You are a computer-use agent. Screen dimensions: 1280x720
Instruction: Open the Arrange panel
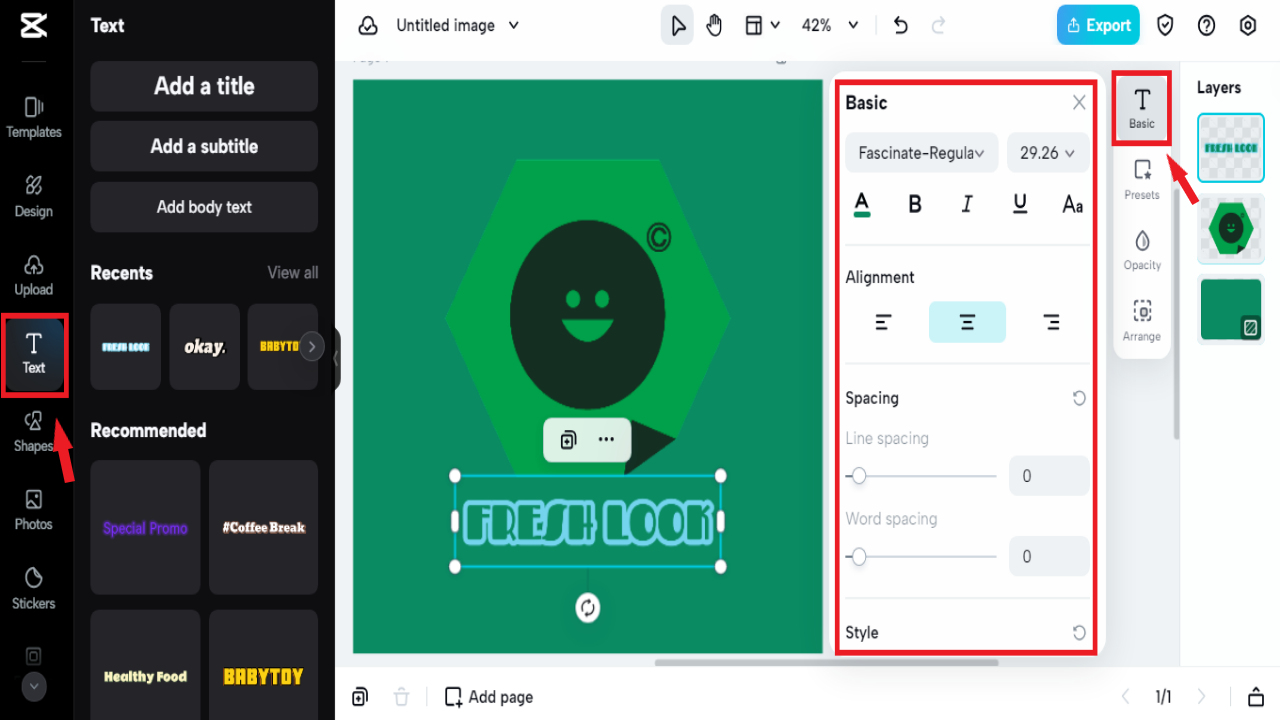click(x=1141, y=320)
